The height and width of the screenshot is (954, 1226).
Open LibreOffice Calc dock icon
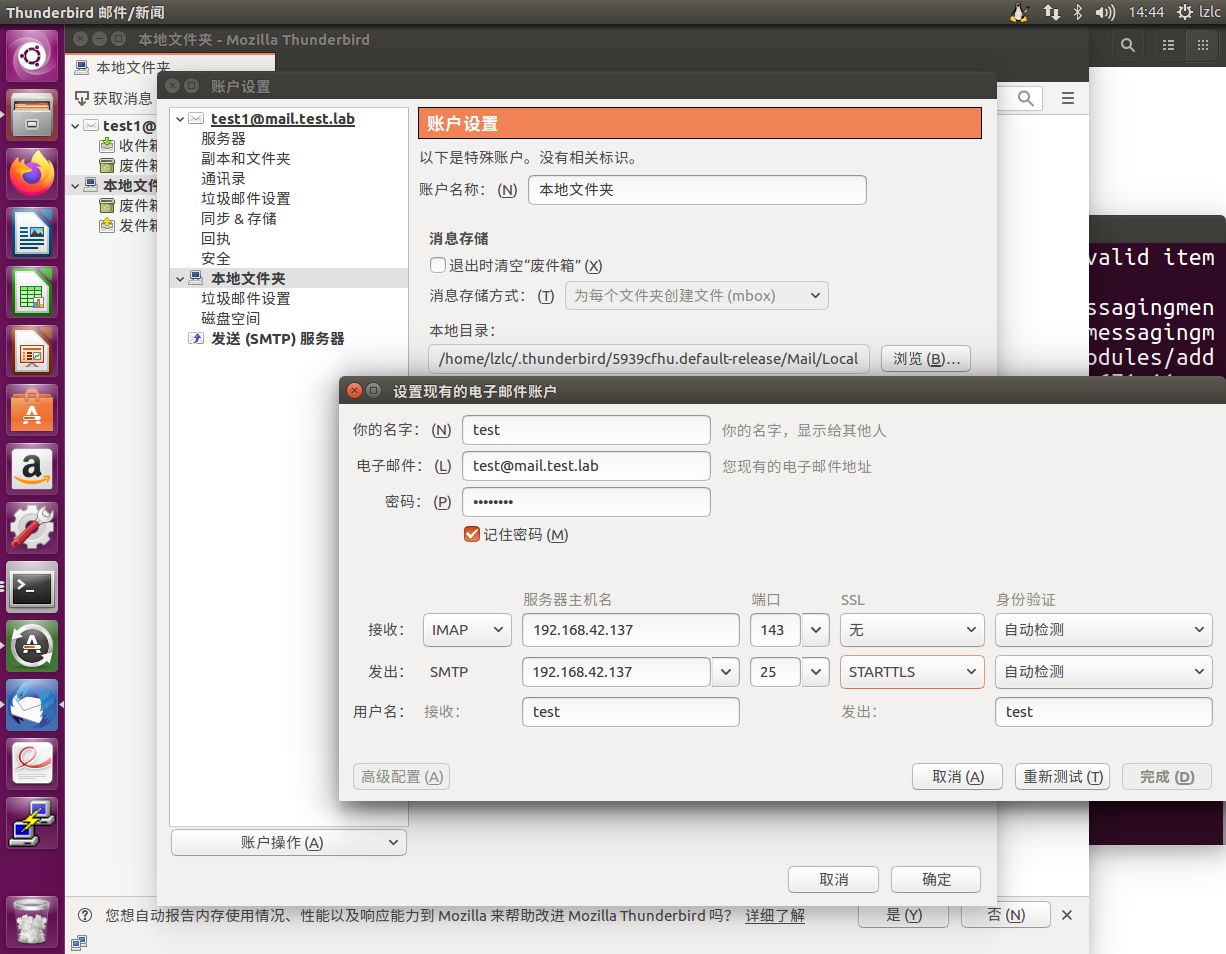coord(33,293)
